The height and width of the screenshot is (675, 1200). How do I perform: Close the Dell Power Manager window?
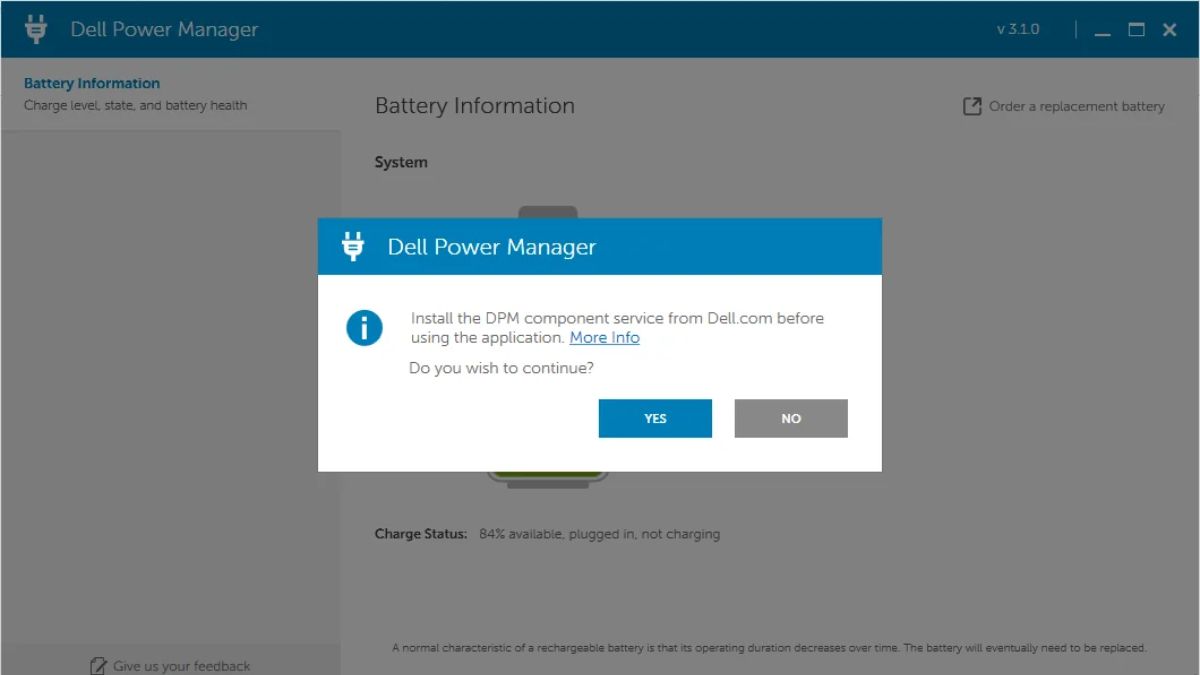[x=1169, y=30]
